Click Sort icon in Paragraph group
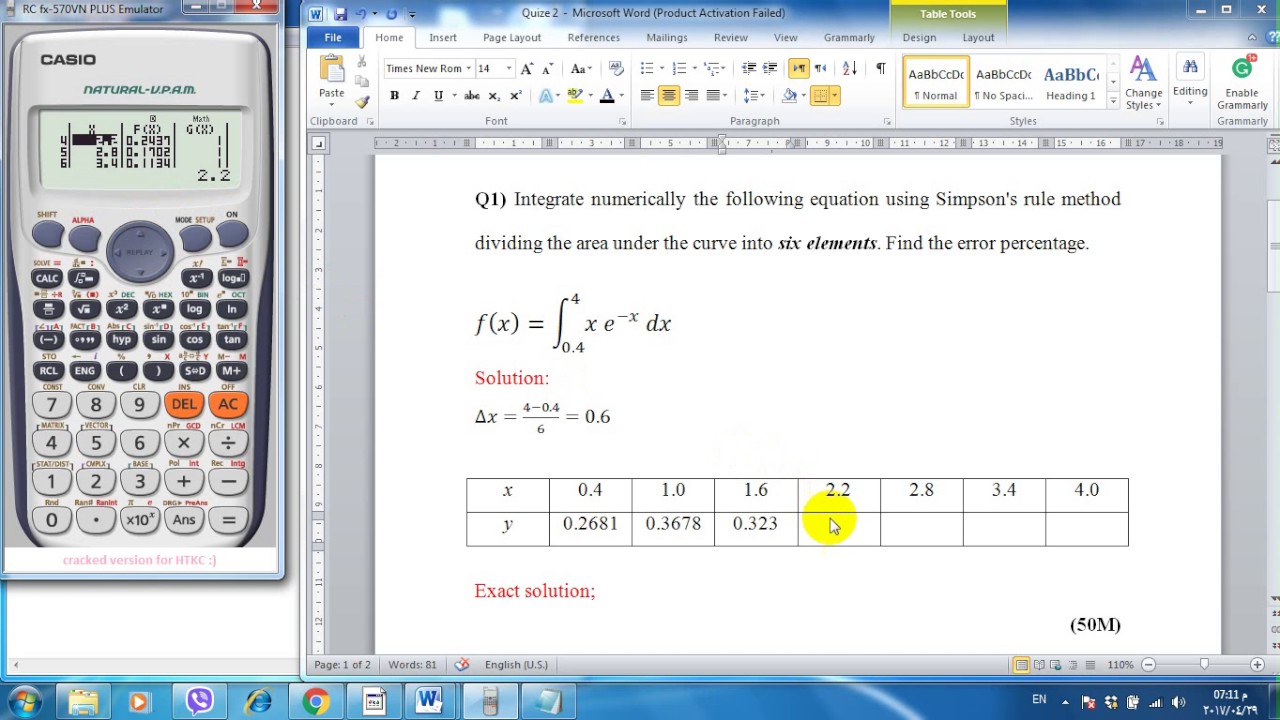Screen dimensions: 1280x720 pyautogui.click(x=849, y=68)
